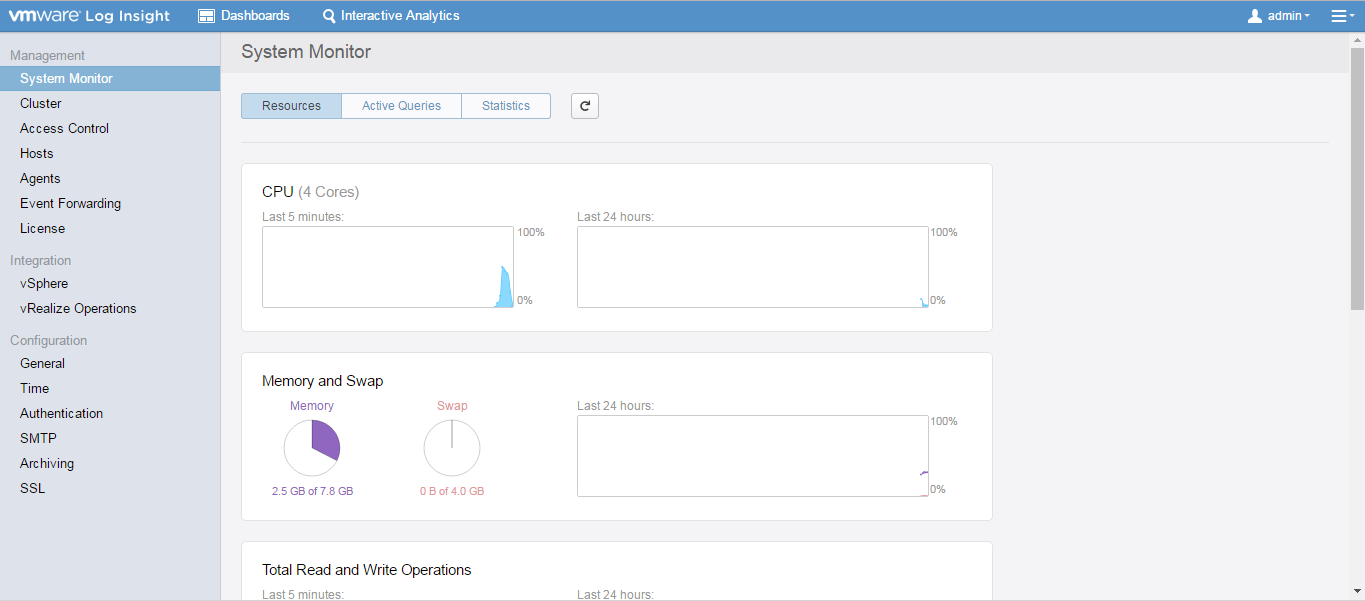Open the Cluster management page

[x=41, y=103]
